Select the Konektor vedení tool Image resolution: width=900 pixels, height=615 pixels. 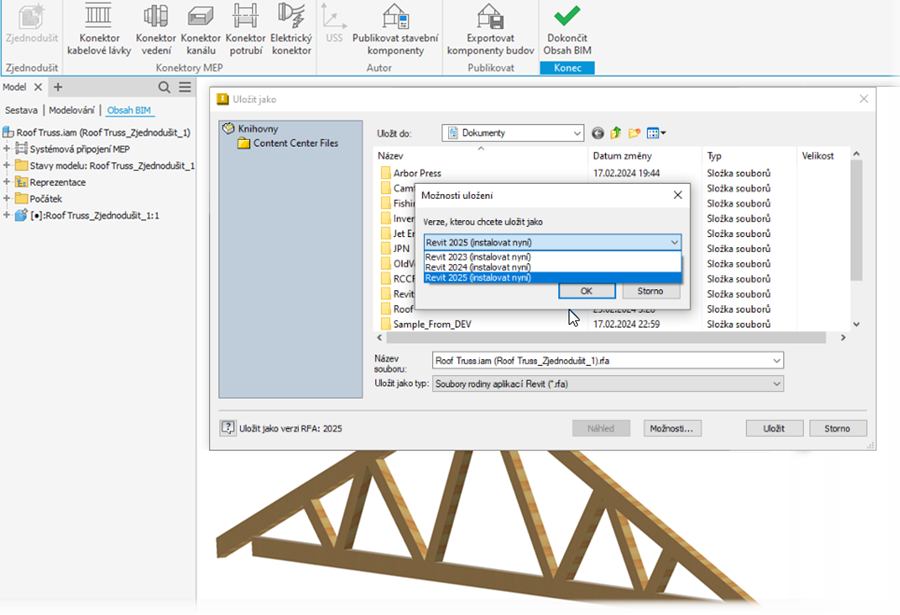(x=156, y=30)
